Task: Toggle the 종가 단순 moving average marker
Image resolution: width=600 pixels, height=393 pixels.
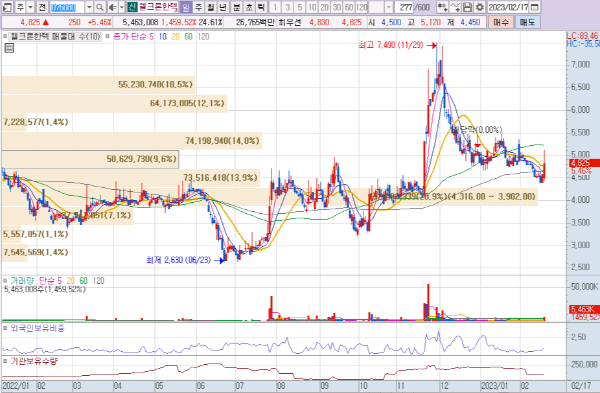Action: click(108, 37)
